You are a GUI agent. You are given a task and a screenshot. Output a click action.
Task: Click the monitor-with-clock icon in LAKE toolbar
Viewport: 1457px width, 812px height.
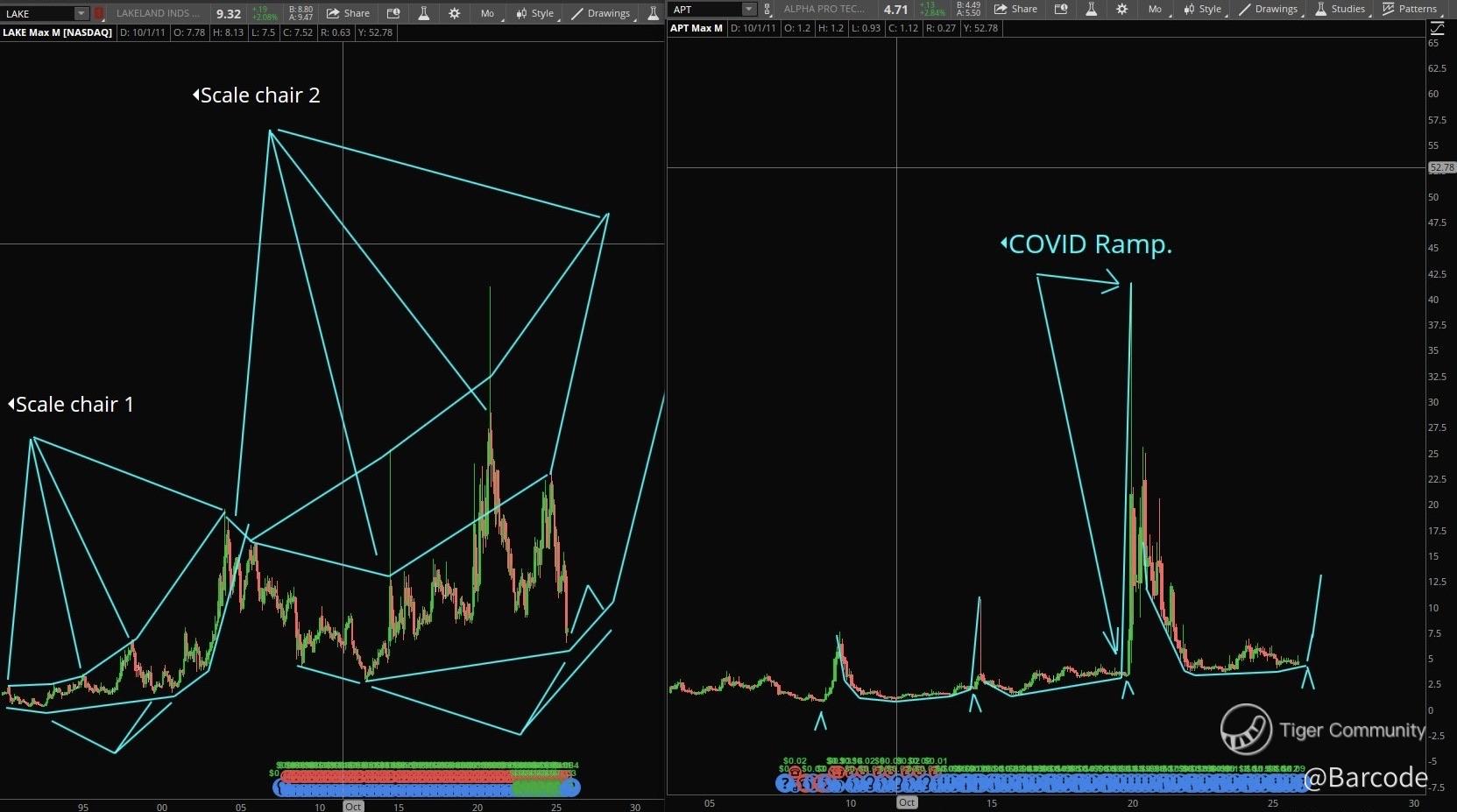(393, 13)
